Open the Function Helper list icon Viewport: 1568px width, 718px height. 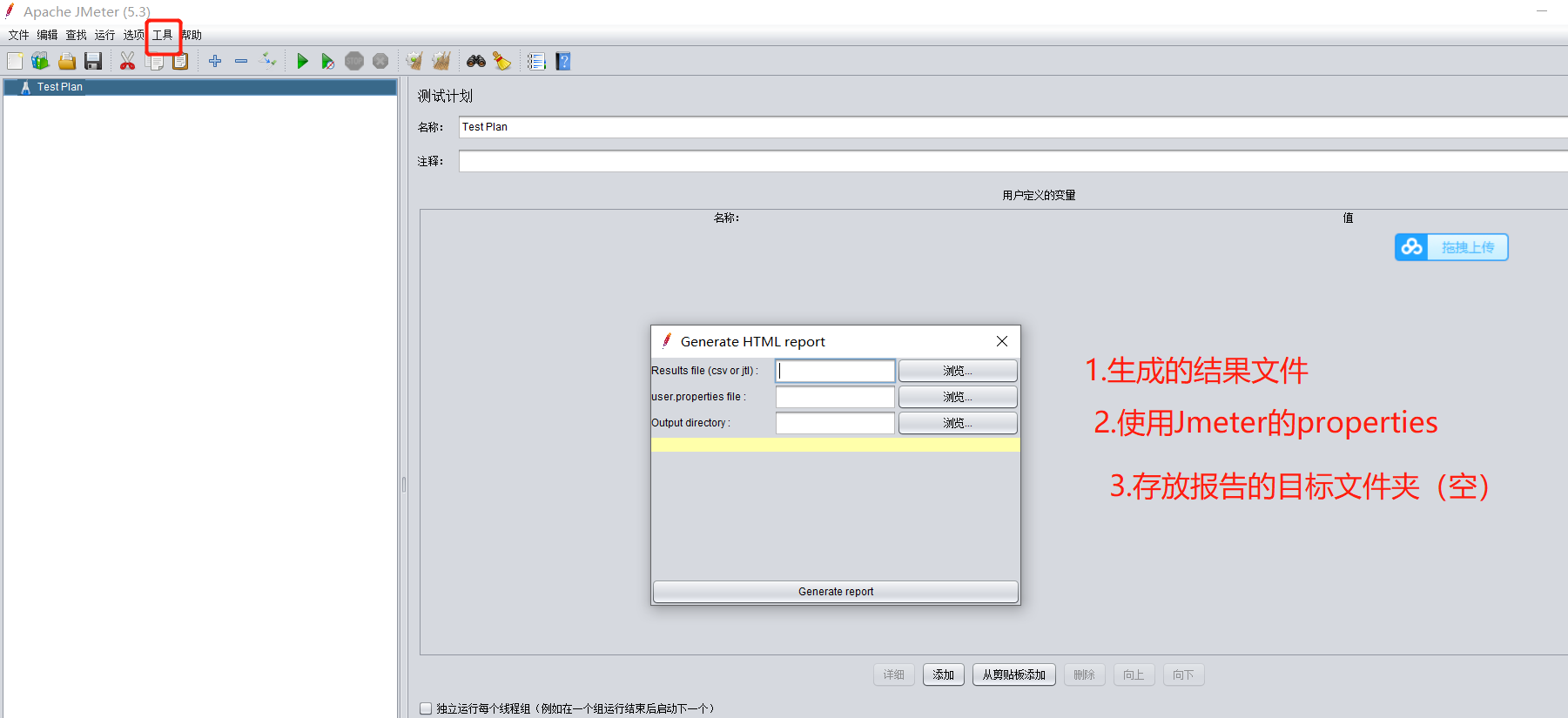(x=536, y=61)
